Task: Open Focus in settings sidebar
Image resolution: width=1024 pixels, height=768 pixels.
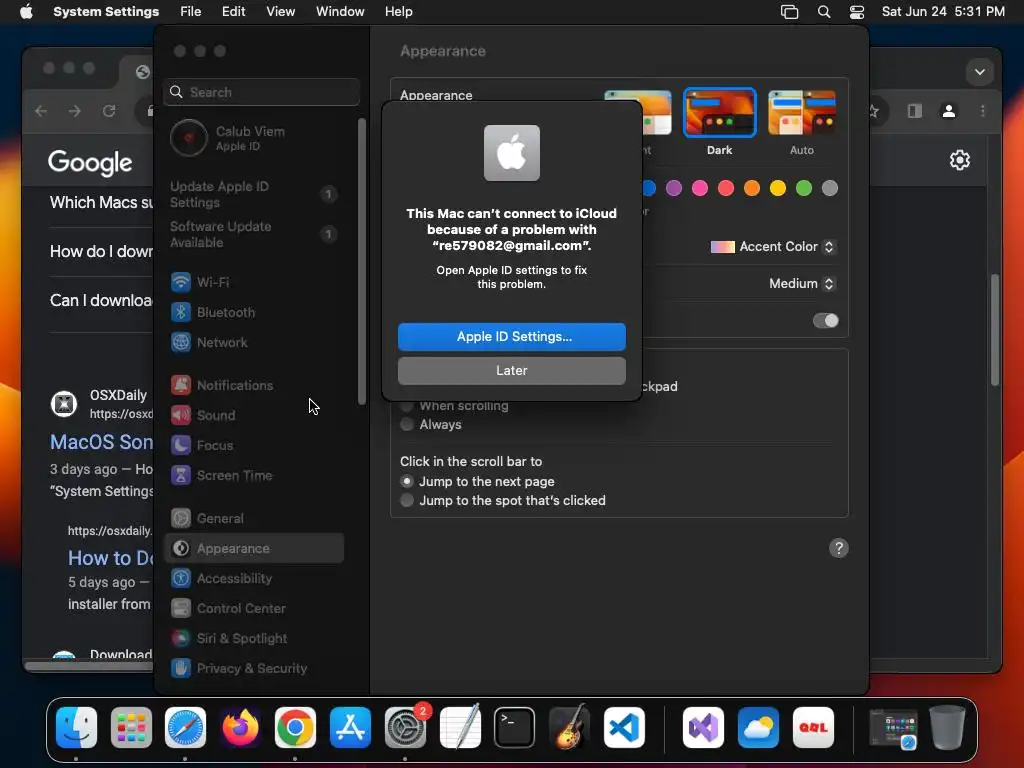Action: [x=254, y=445]
